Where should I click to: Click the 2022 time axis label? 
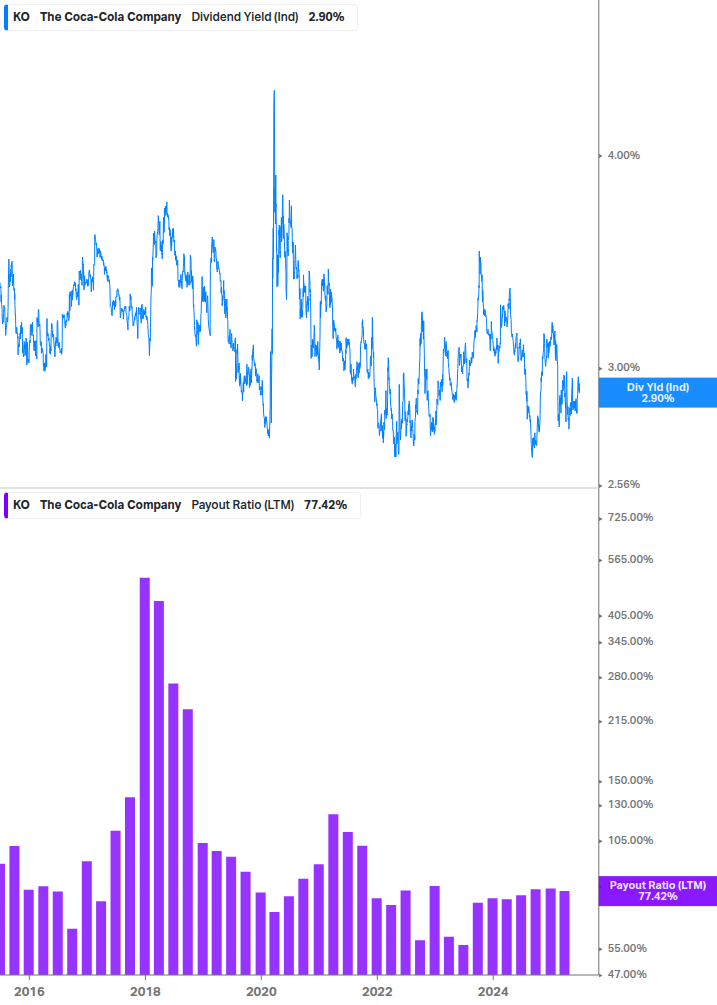pos(377,992)
